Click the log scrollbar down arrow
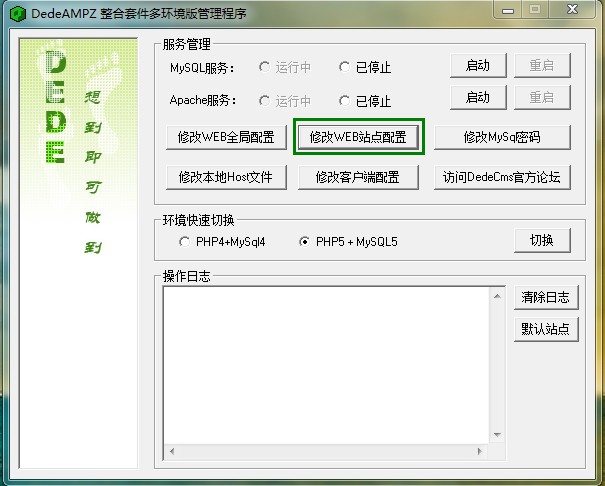Viewport: 605px width, 486px height. tap(497, 435)
